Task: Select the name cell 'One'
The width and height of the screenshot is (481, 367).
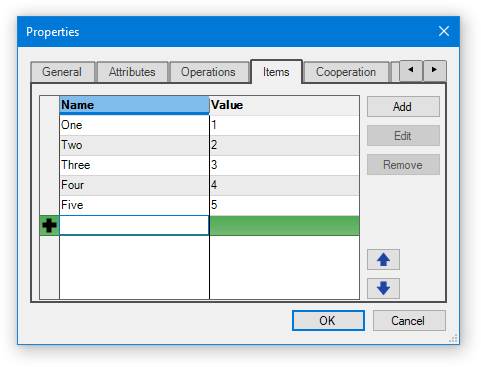Action: point(134,125)
